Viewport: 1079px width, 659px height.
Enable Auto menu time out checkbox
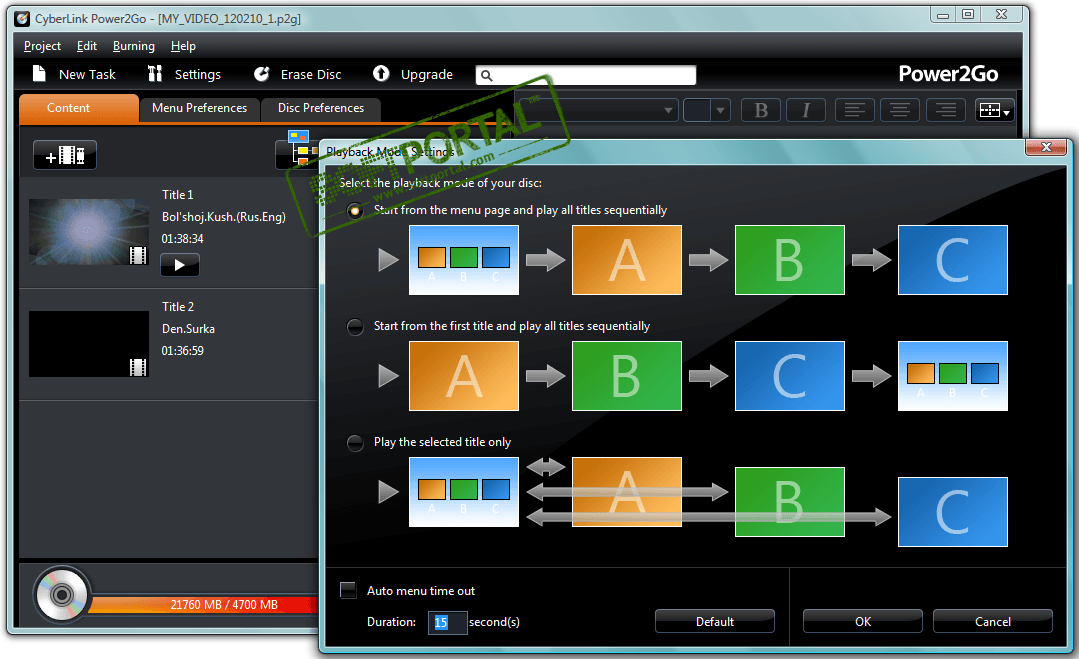(x=348, y=590)
